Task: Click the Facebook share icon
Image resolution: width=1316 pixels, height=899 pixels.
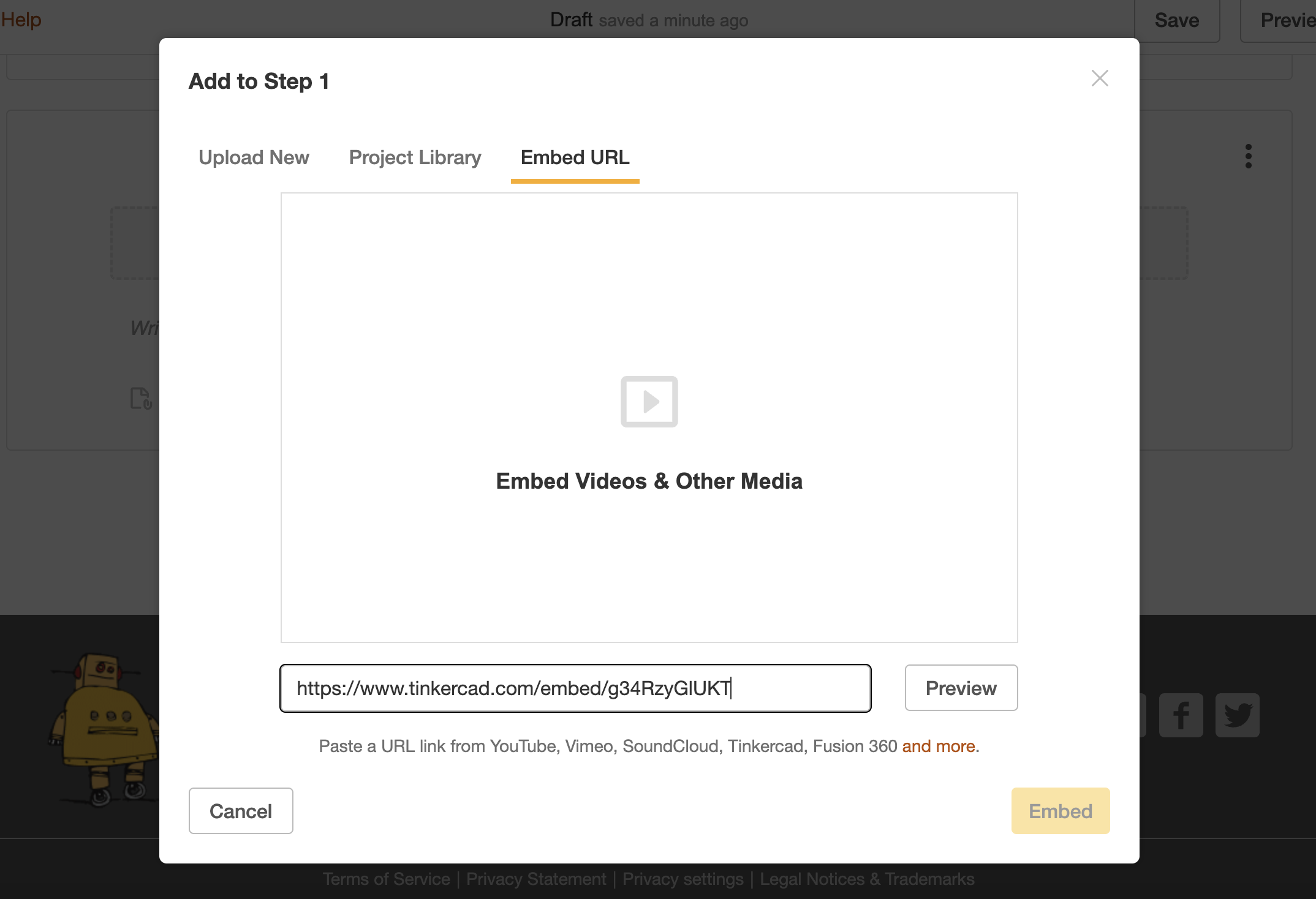Action: coord(1179,713)
